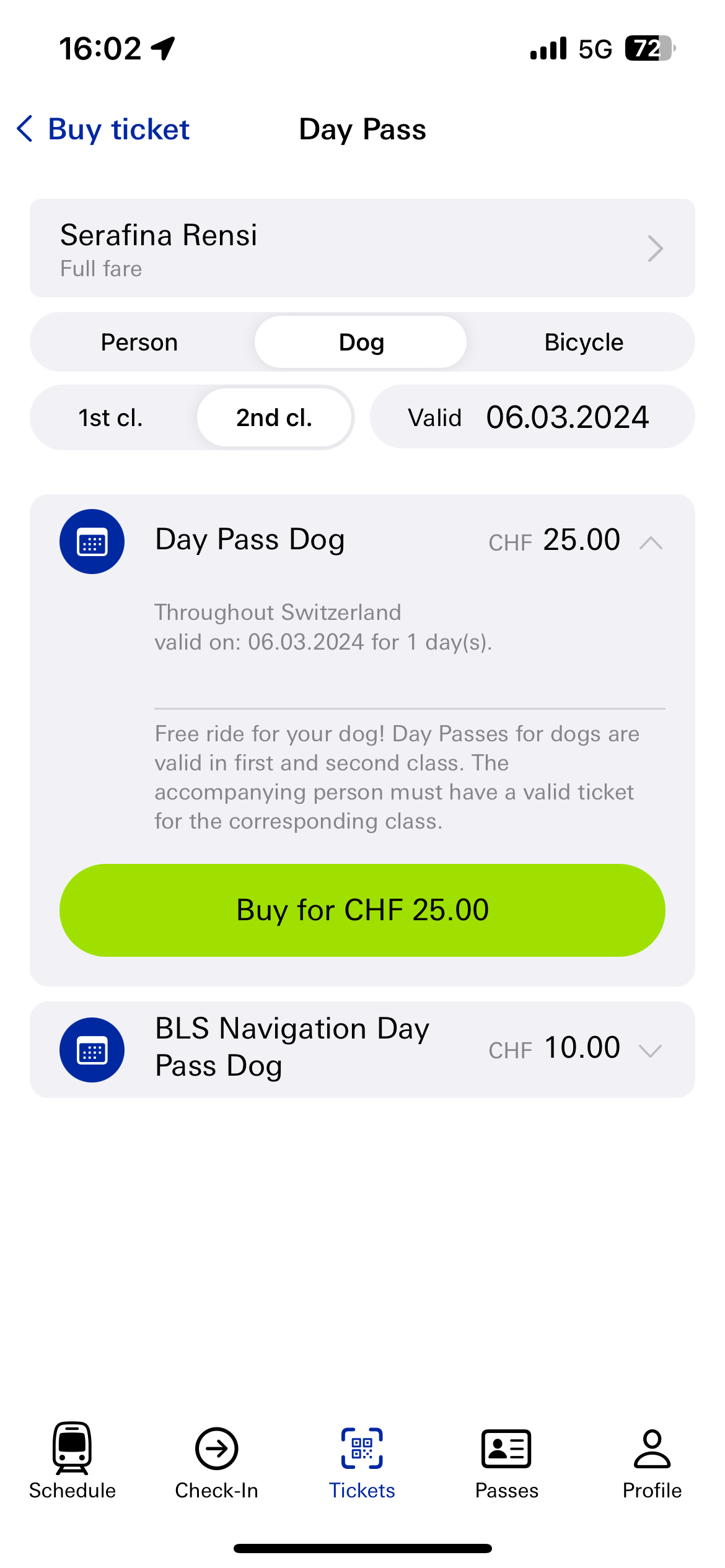Screen dimensions: 725x1568
Task: Tap the Day Pass Dog calendar icon
Action: [x=92, y=542]
